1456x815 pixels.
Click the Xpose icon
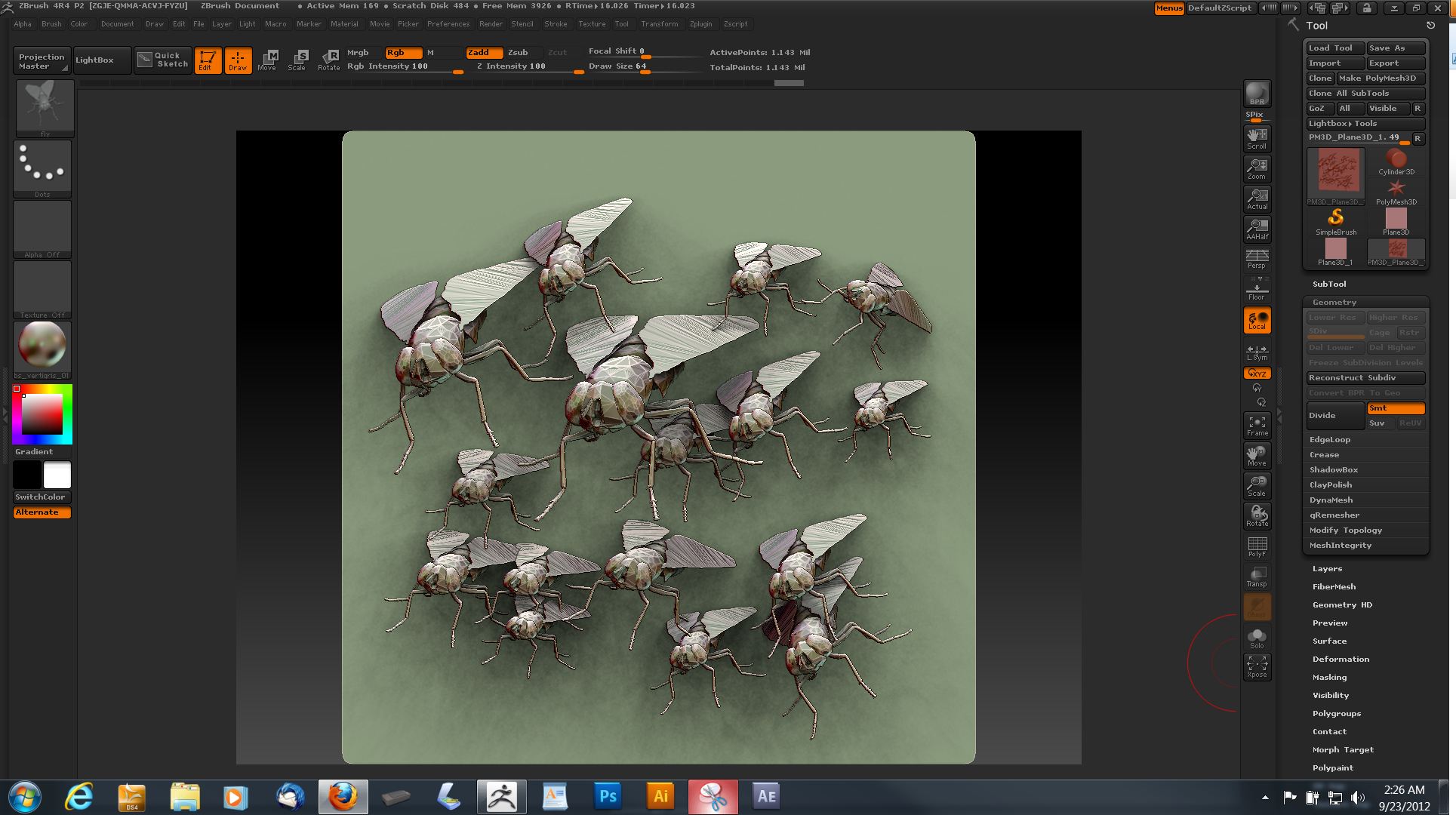(x=1257, y=667)
